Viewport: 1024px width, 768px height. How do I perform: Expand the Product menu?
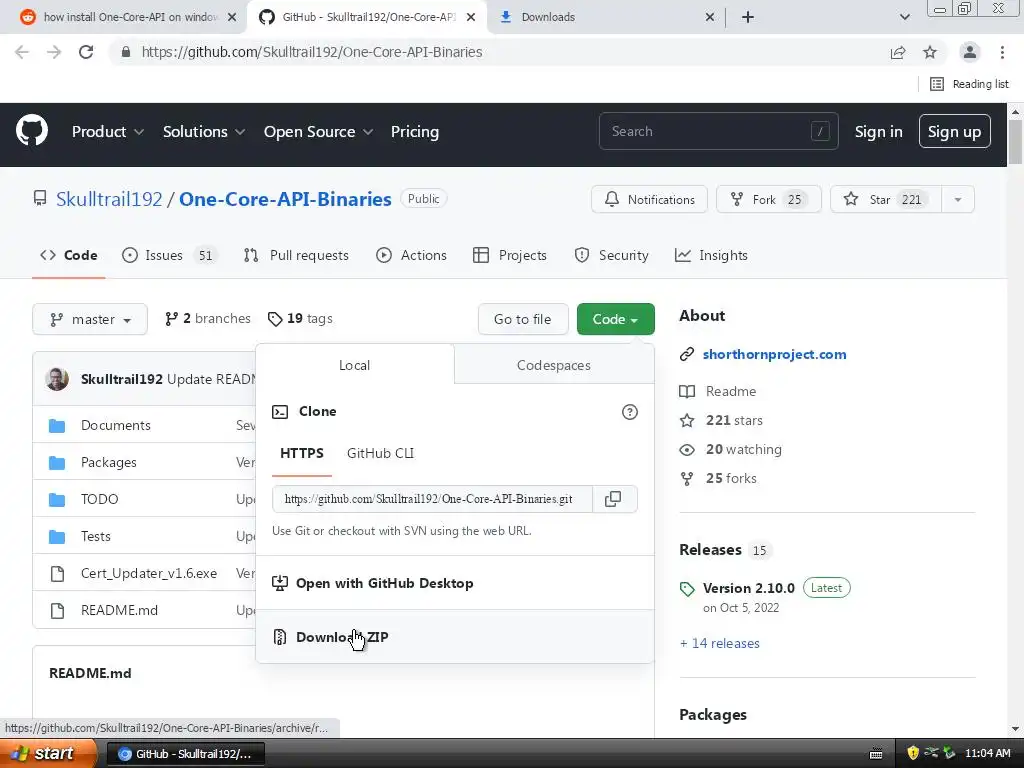click(108, 131)
